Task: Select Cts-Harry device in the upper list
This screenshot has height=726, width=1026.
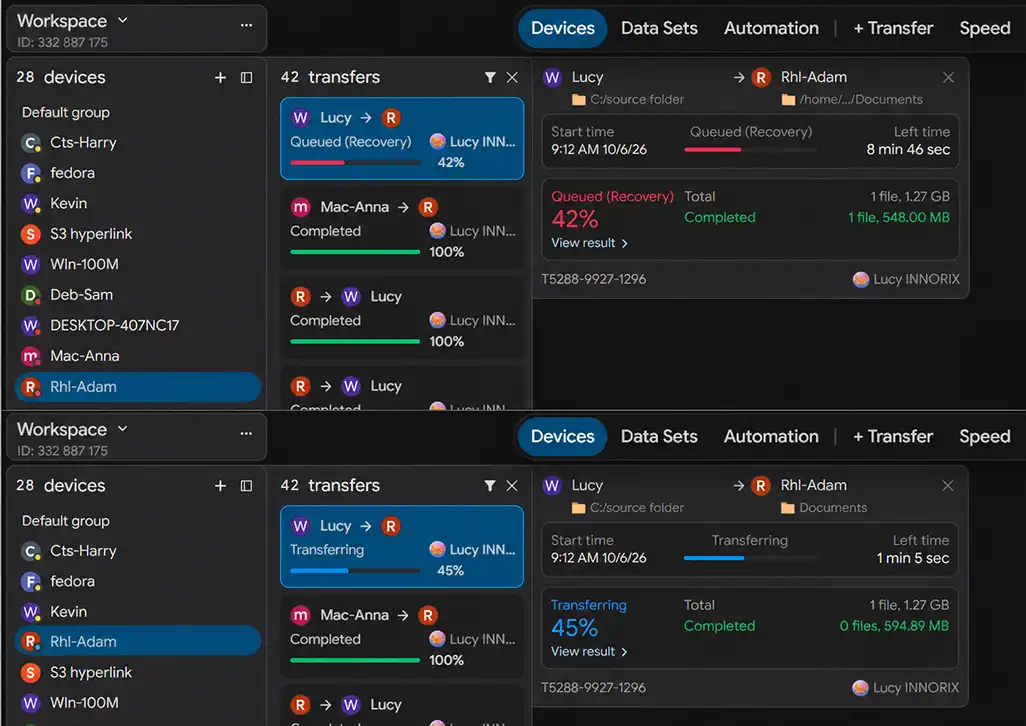Action: (x=138, y=143)
